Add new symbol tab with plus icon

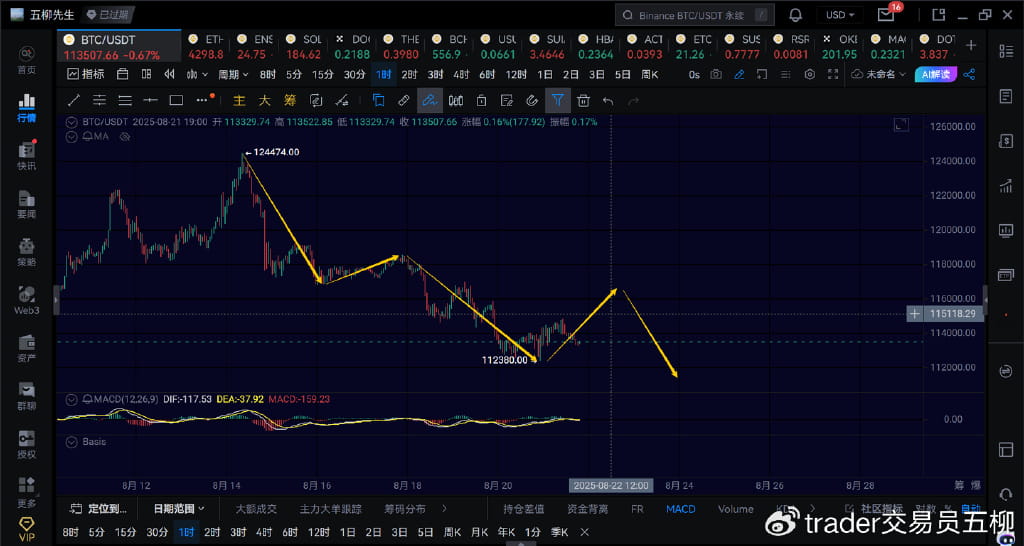971,44
